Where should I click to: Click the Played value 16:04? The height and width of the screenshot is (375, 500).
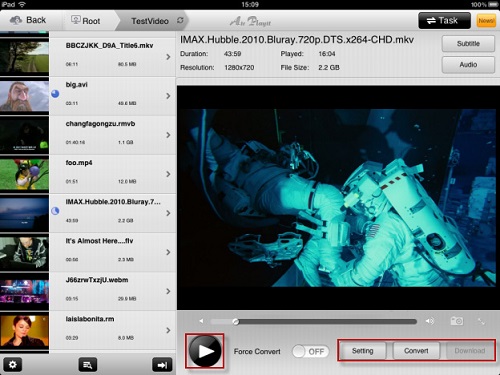click(x=327, y=54)
